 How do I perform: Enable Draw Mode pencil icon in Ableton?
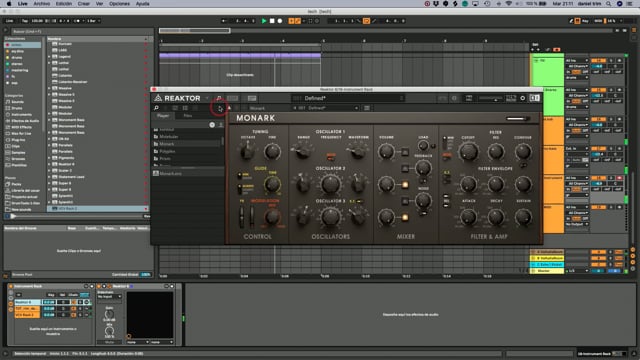571,21
